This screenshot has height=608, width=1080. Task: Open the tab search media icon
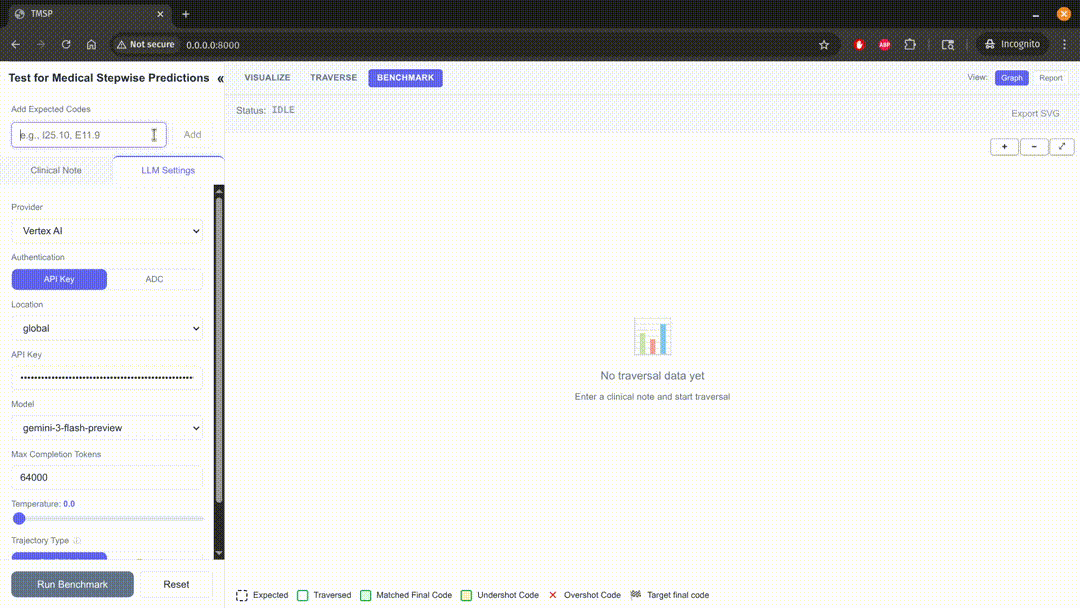(x=948, y=45)
